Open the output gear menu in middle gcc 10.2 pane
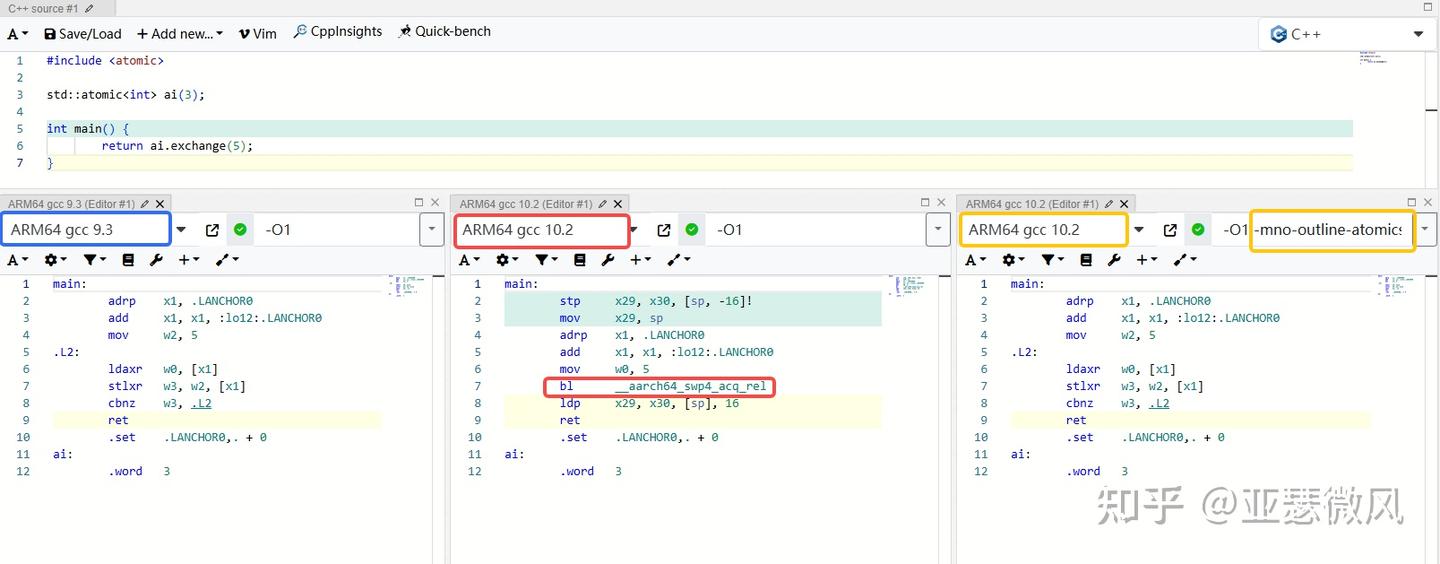 pyautogui.click(x=507, y=260)
